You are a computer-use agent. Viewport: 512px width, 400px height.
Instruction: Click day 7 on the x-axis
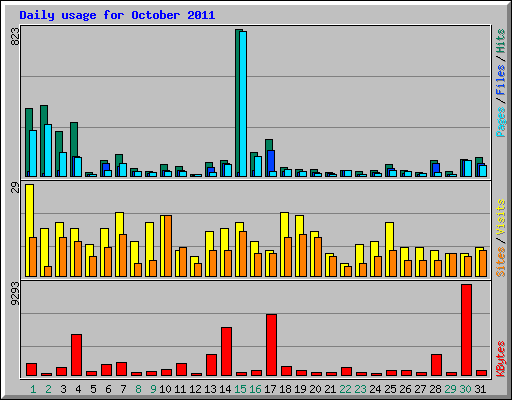tap(123, 389)
